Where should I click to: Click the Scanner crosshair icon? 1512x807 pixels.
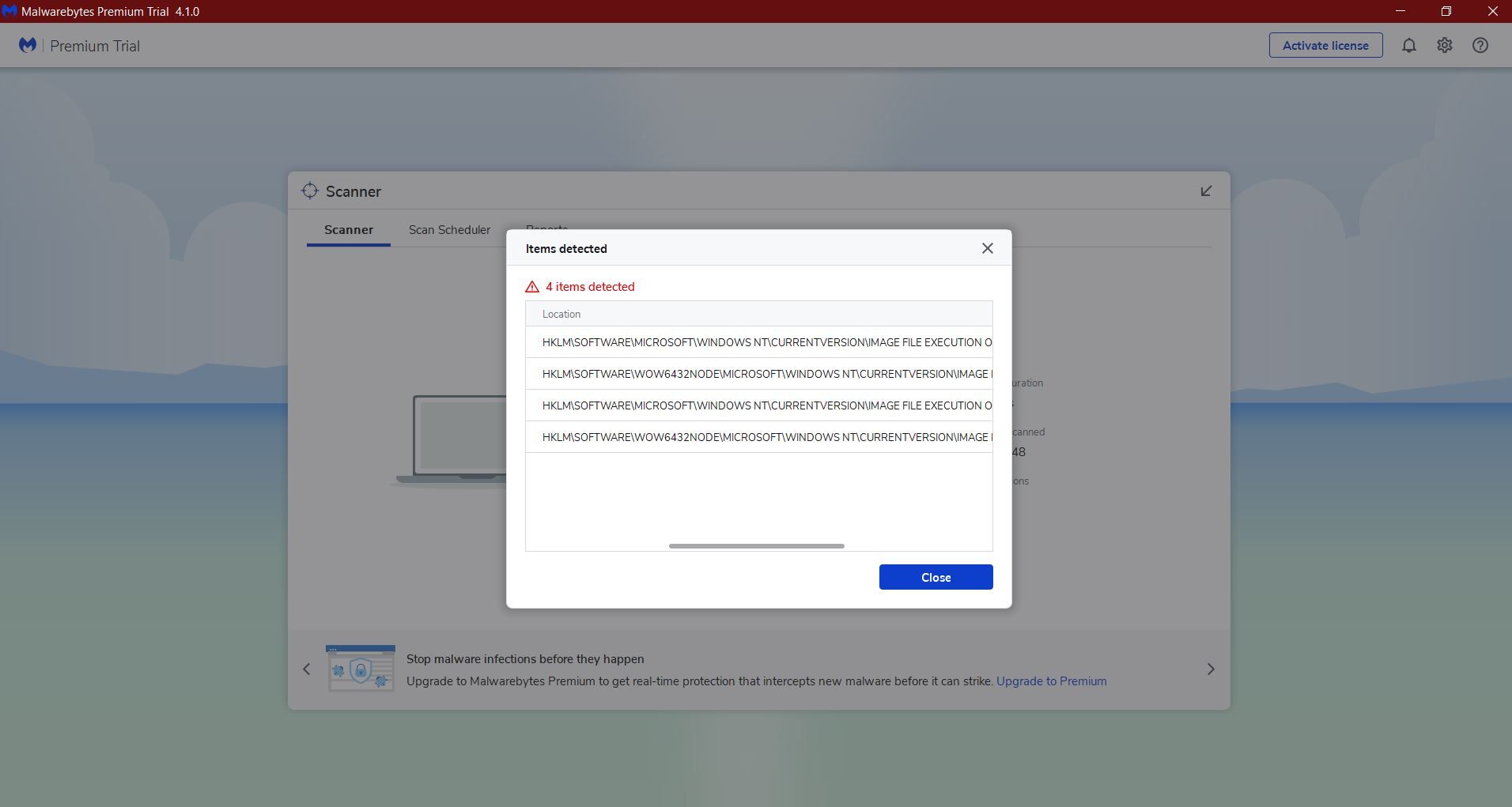[x=310, y=191]
